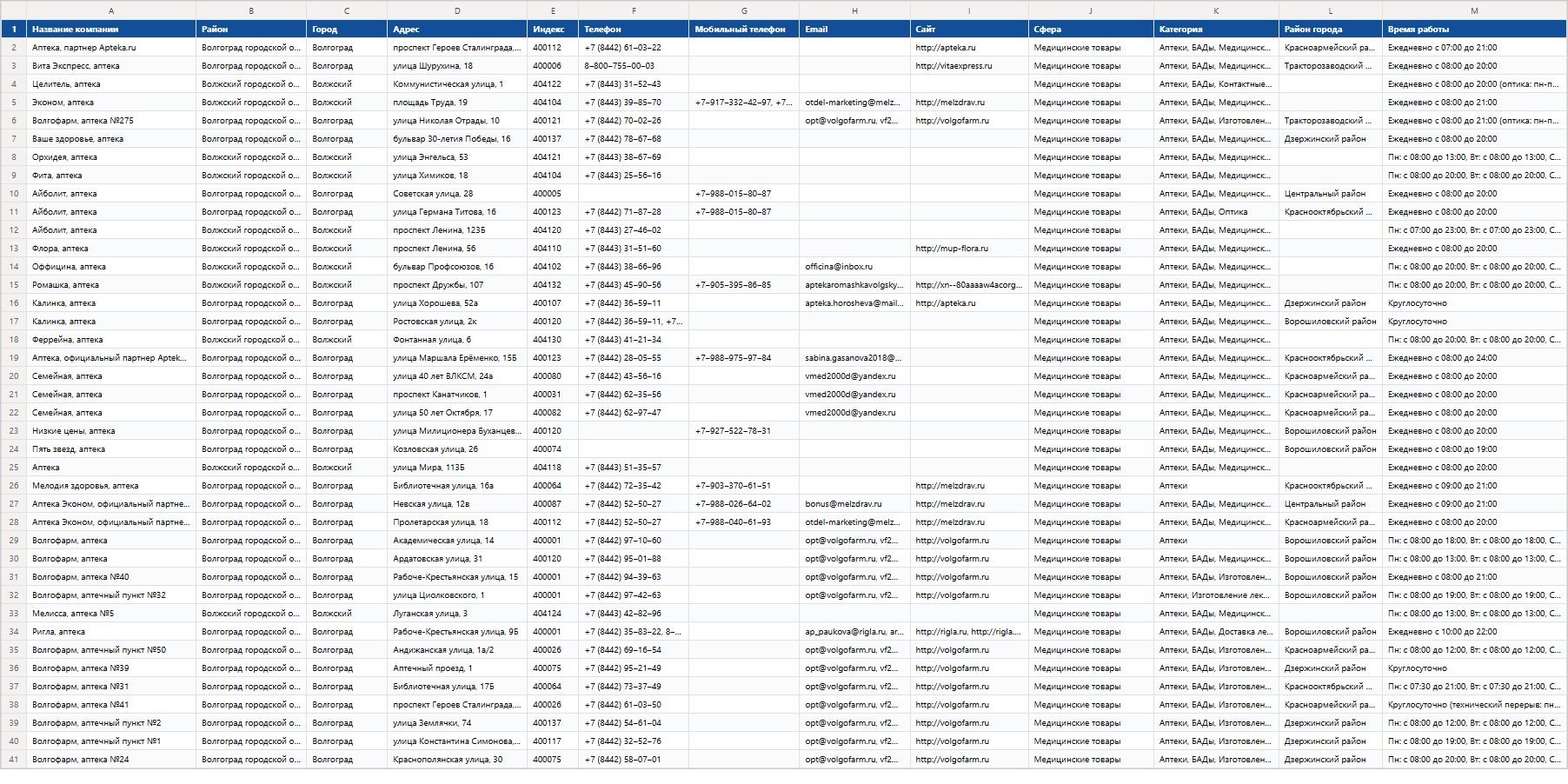This screenshot has width=1568, height=784.
Task: Click the 'Район города' header cell
Action: click(1331, 30)
